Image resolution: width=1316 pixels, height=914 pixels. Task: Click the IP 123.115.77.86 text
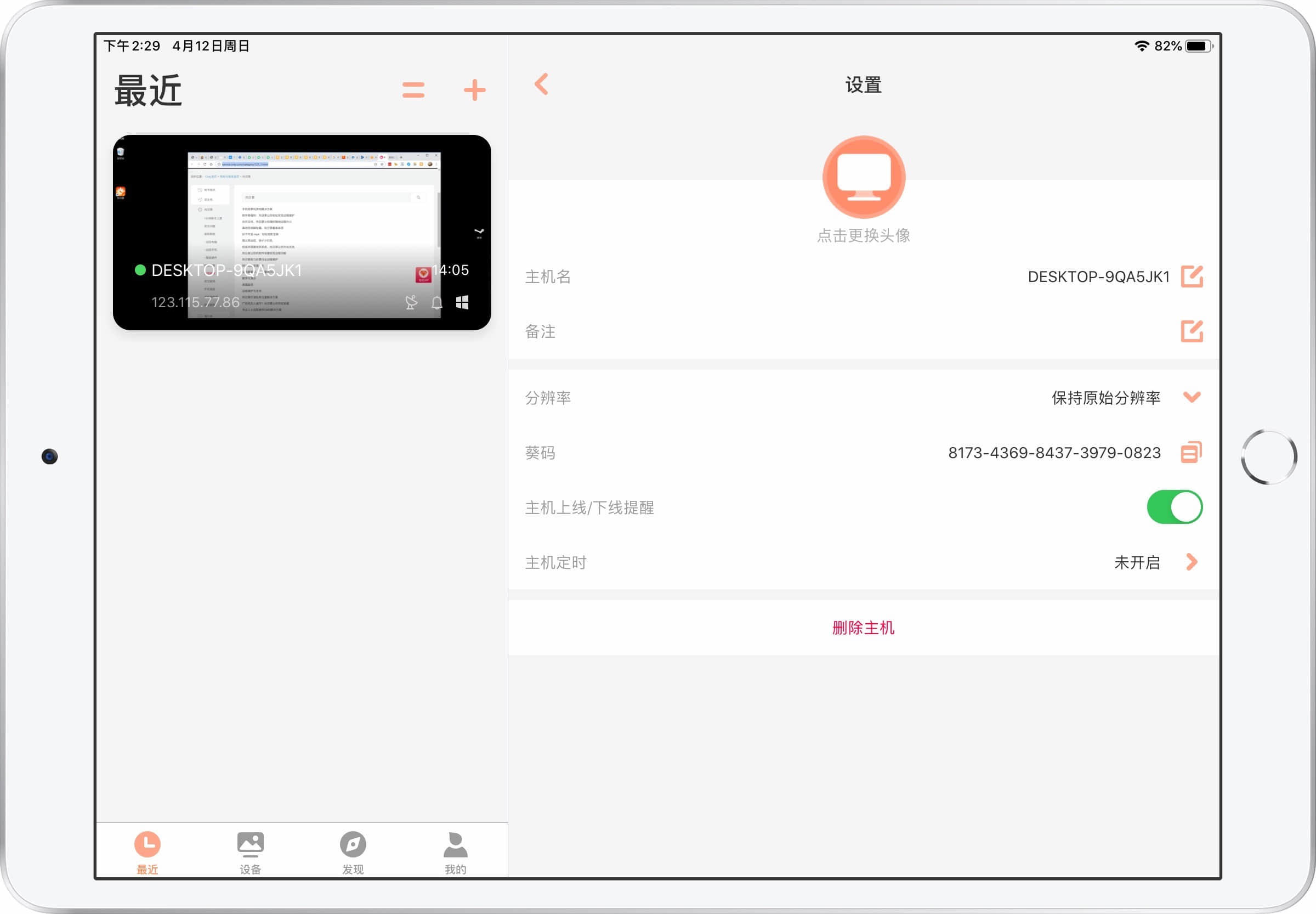[195, 302]
